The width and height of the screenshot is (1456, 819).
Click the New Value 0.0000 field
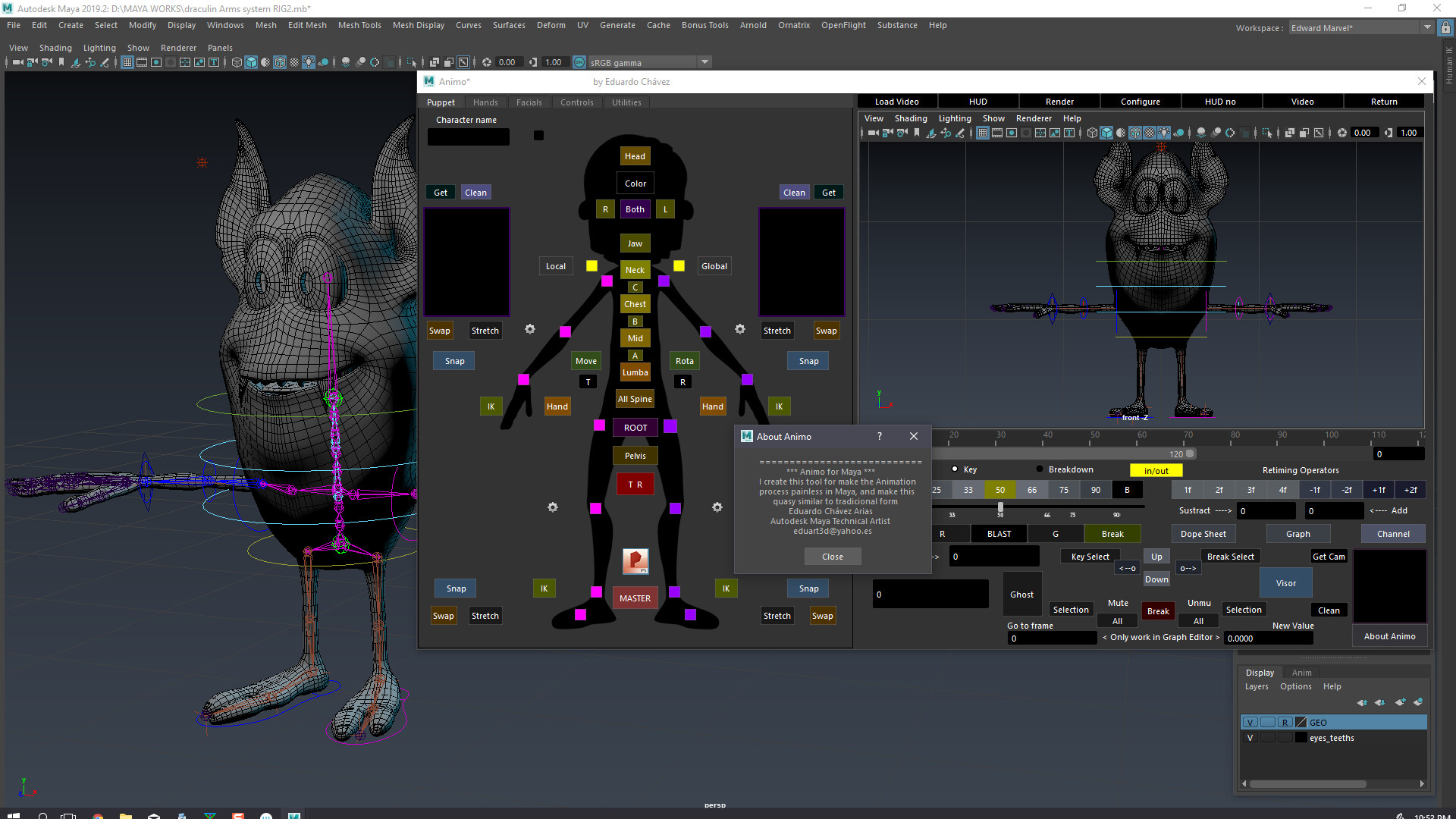point(1269,639)
